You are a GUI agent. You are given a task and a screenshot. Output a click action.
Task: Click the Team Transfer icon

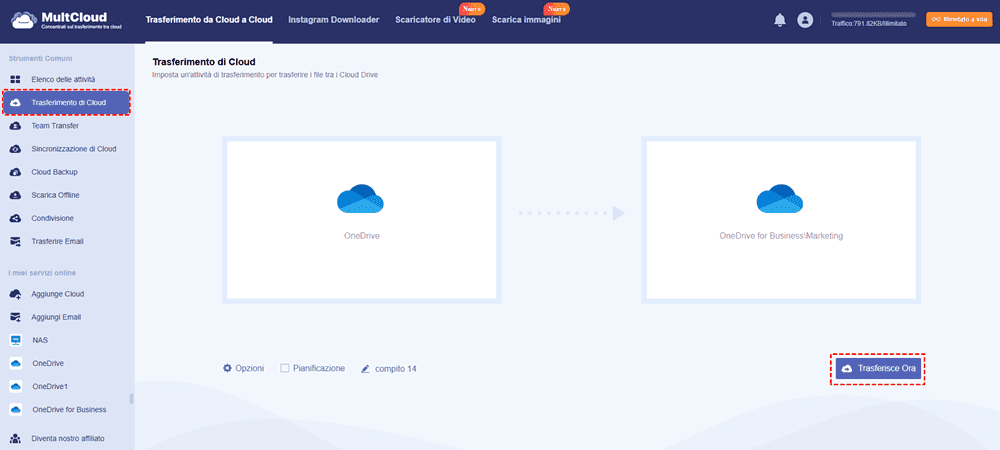point(16,126)
